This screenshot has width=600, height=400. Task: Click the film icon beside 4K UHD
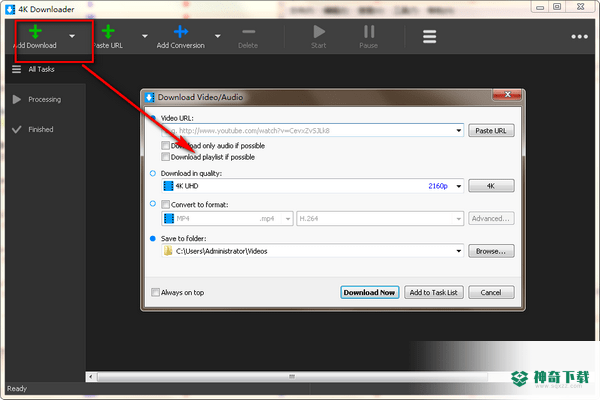click(168, 186)
